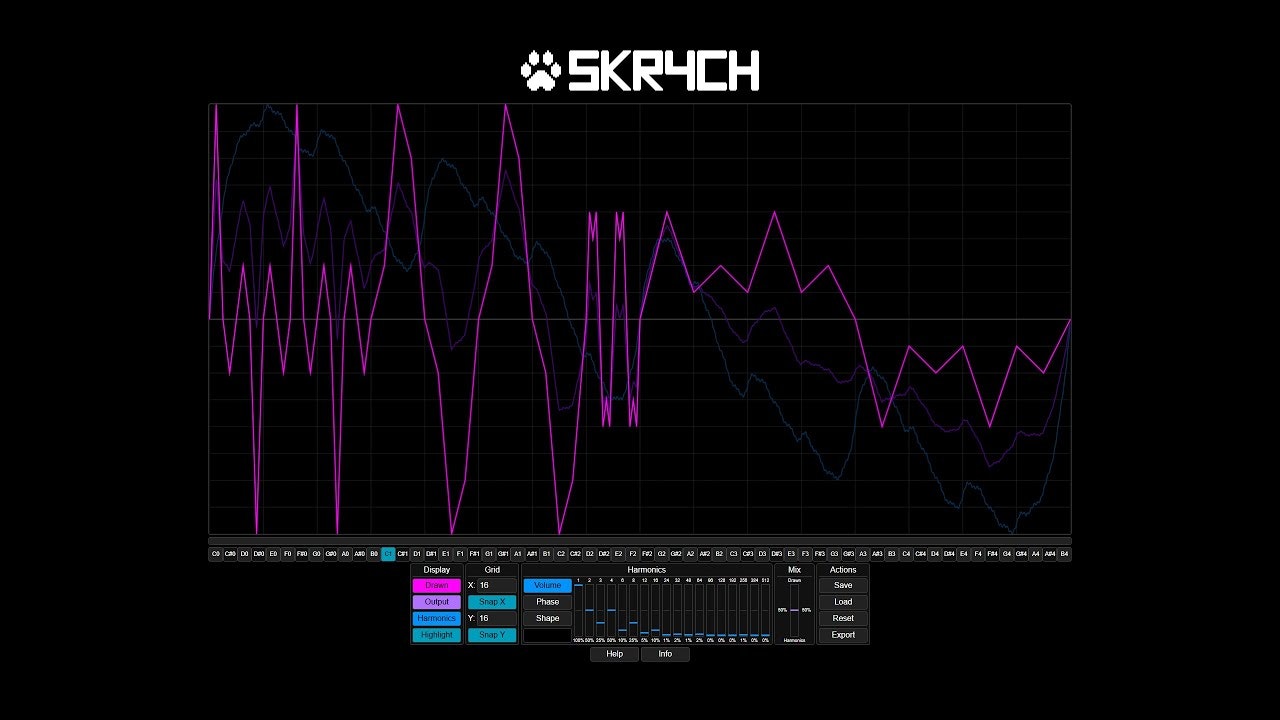Screen dimensions: 1280x720
Task: Toggle the Output waveform display
Action: coord(436,601)
